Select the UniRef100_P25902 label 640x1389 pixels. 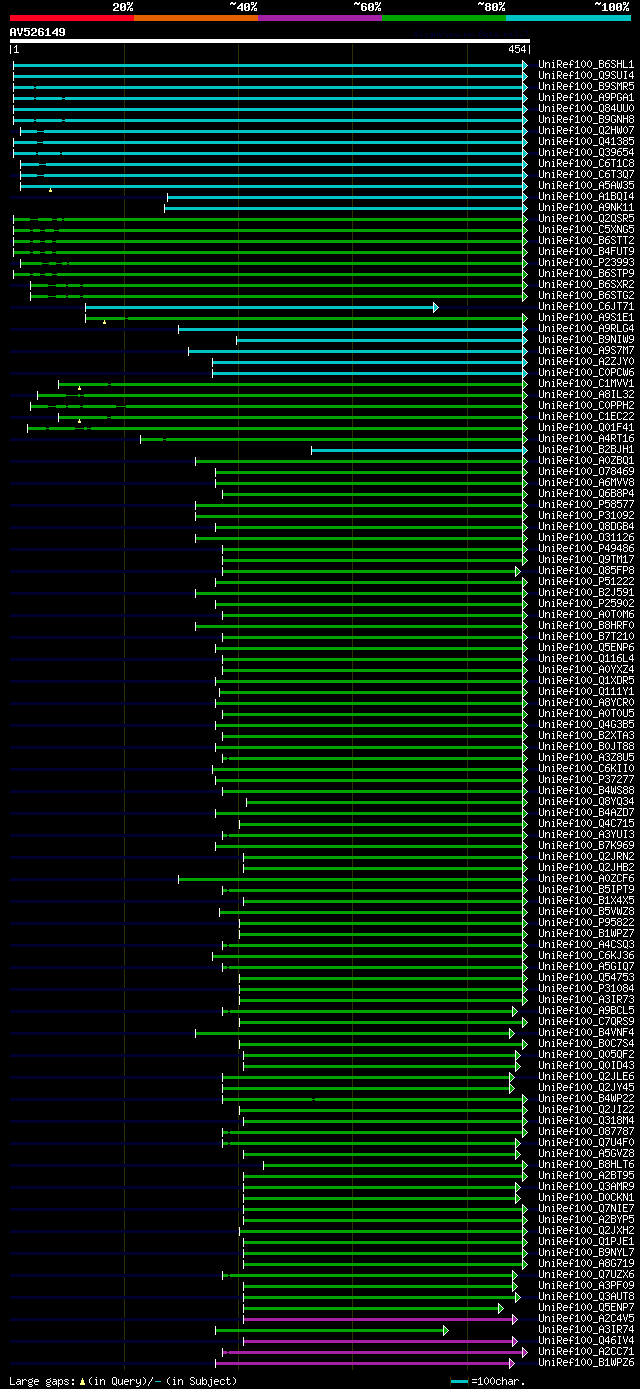coord(586,603)
